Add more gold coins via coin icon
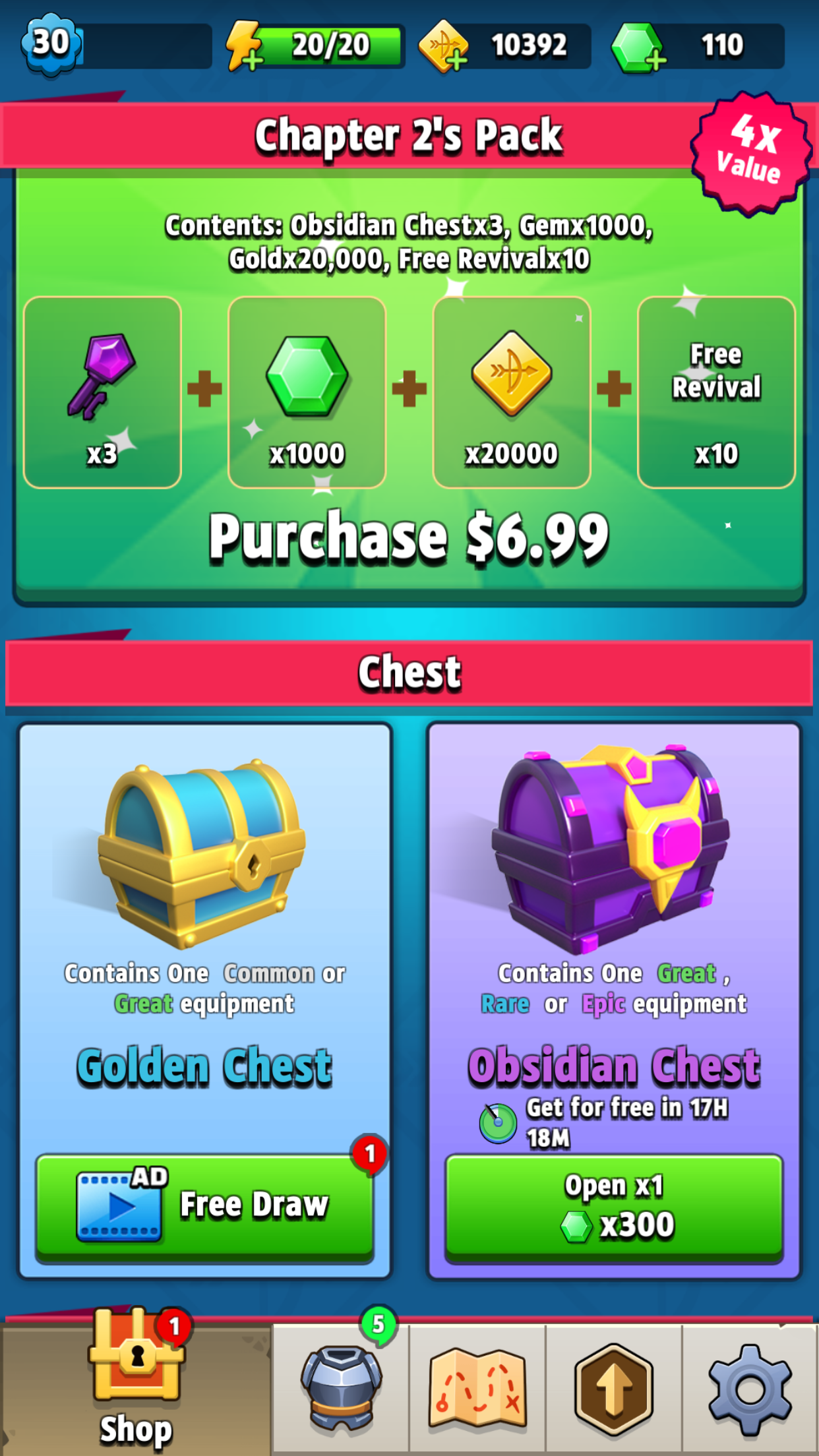Image resolution: width=819 pixels, height=1456 pixels. (443, 45)
